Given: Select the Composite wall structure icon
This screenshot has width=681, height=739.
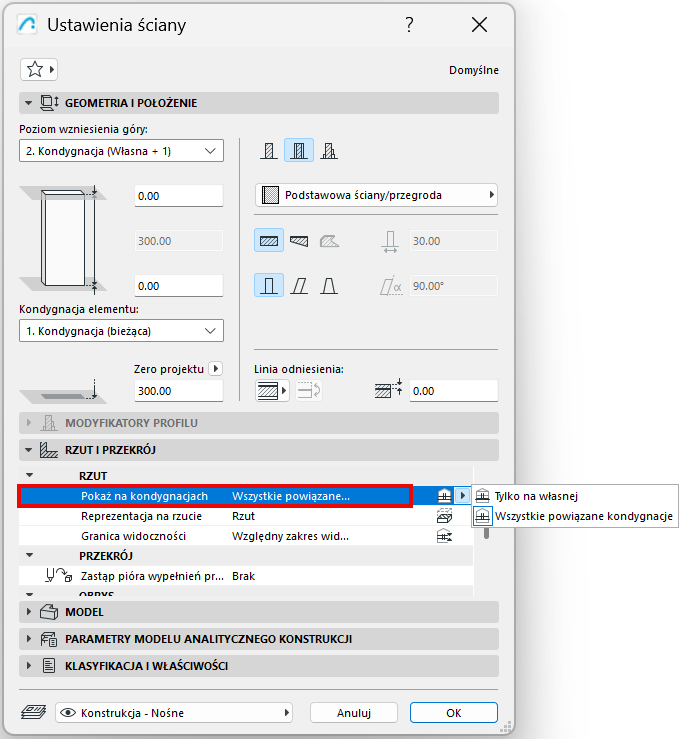Looking at the screenshot, I should pyautogui.click(x=299, y=151).
